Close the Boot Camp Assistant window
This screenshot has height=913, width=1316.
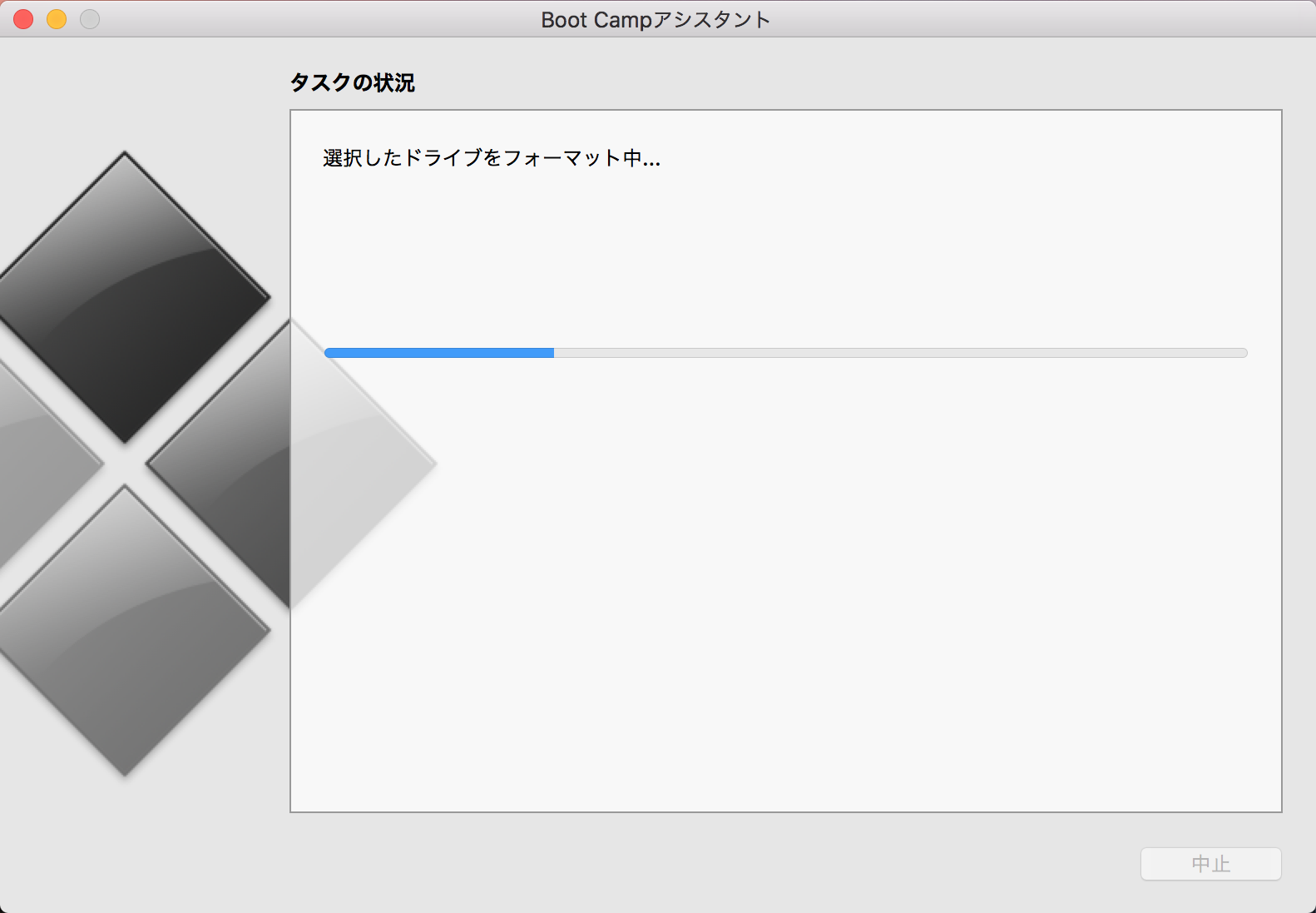(23, 18)
